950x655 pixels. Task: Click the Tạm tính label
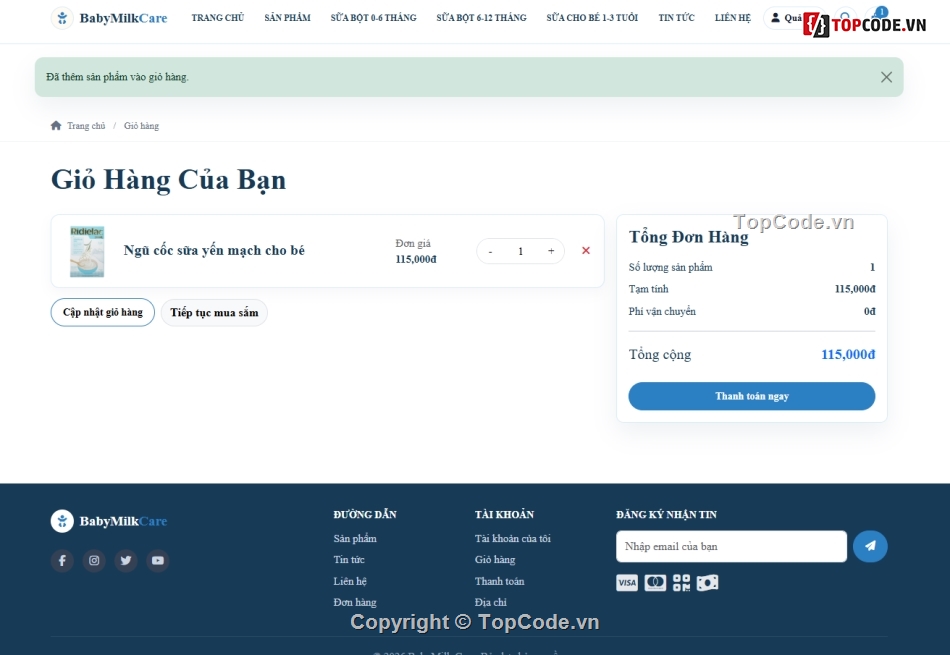click(x=648, y=289)
